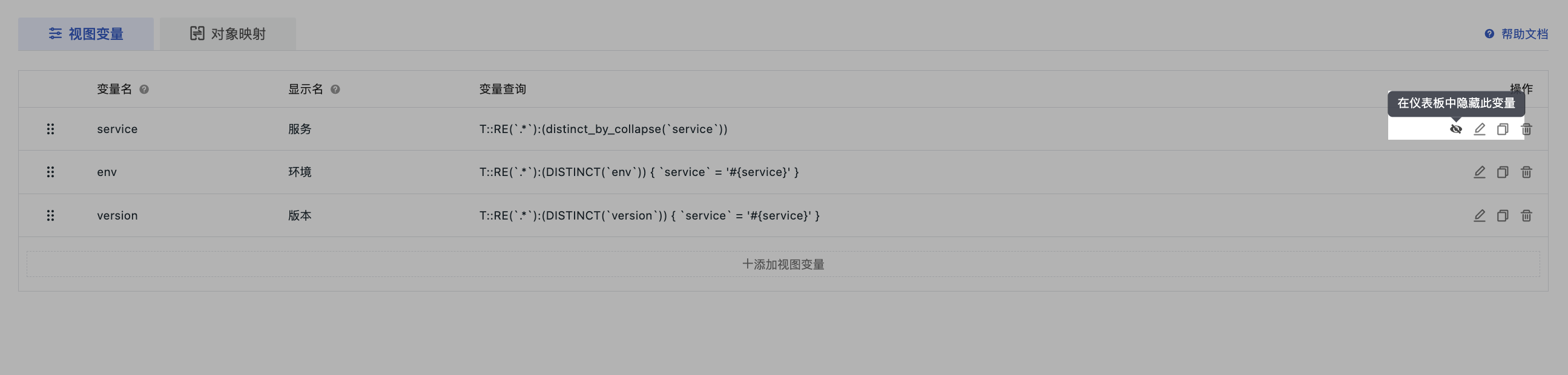Copy the version variable

(x=1502, y=215)
